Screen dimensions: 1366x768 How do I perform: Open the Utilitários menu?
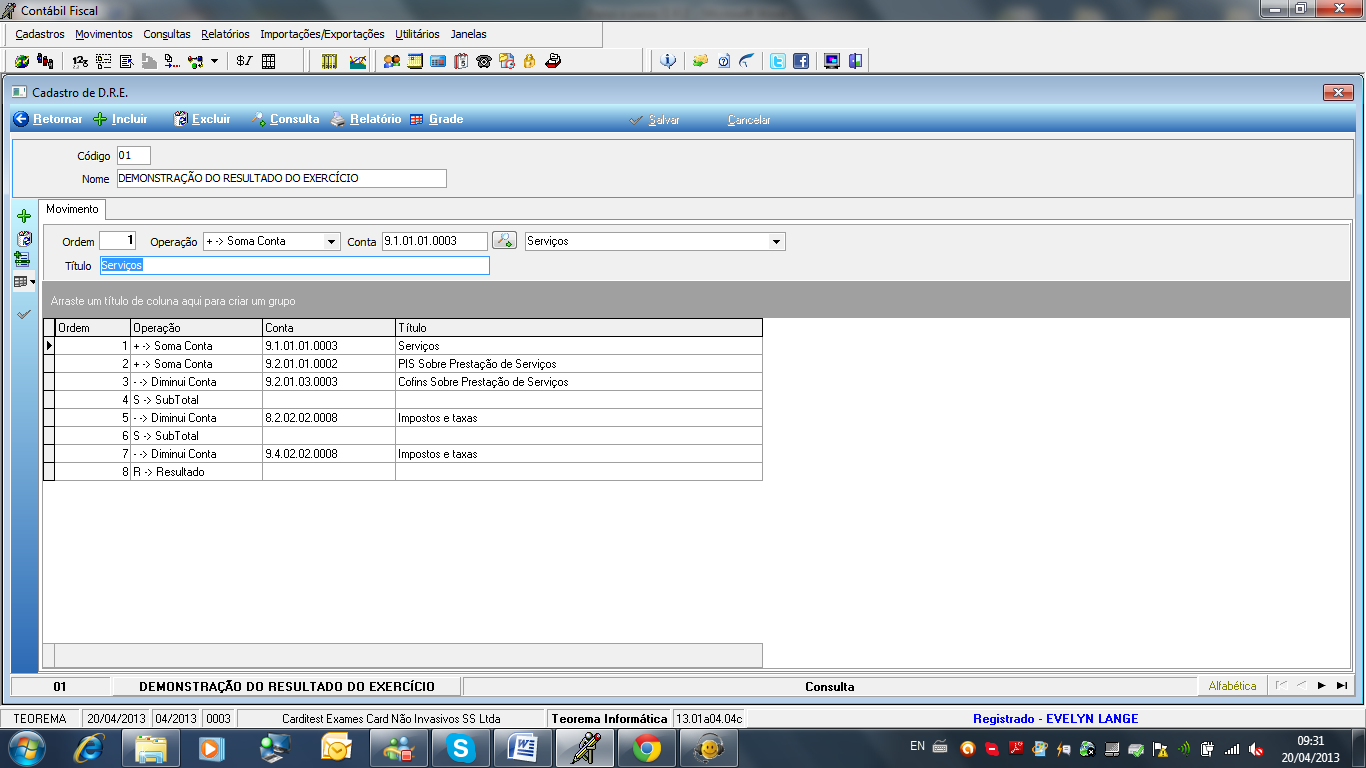coord(417,34)
